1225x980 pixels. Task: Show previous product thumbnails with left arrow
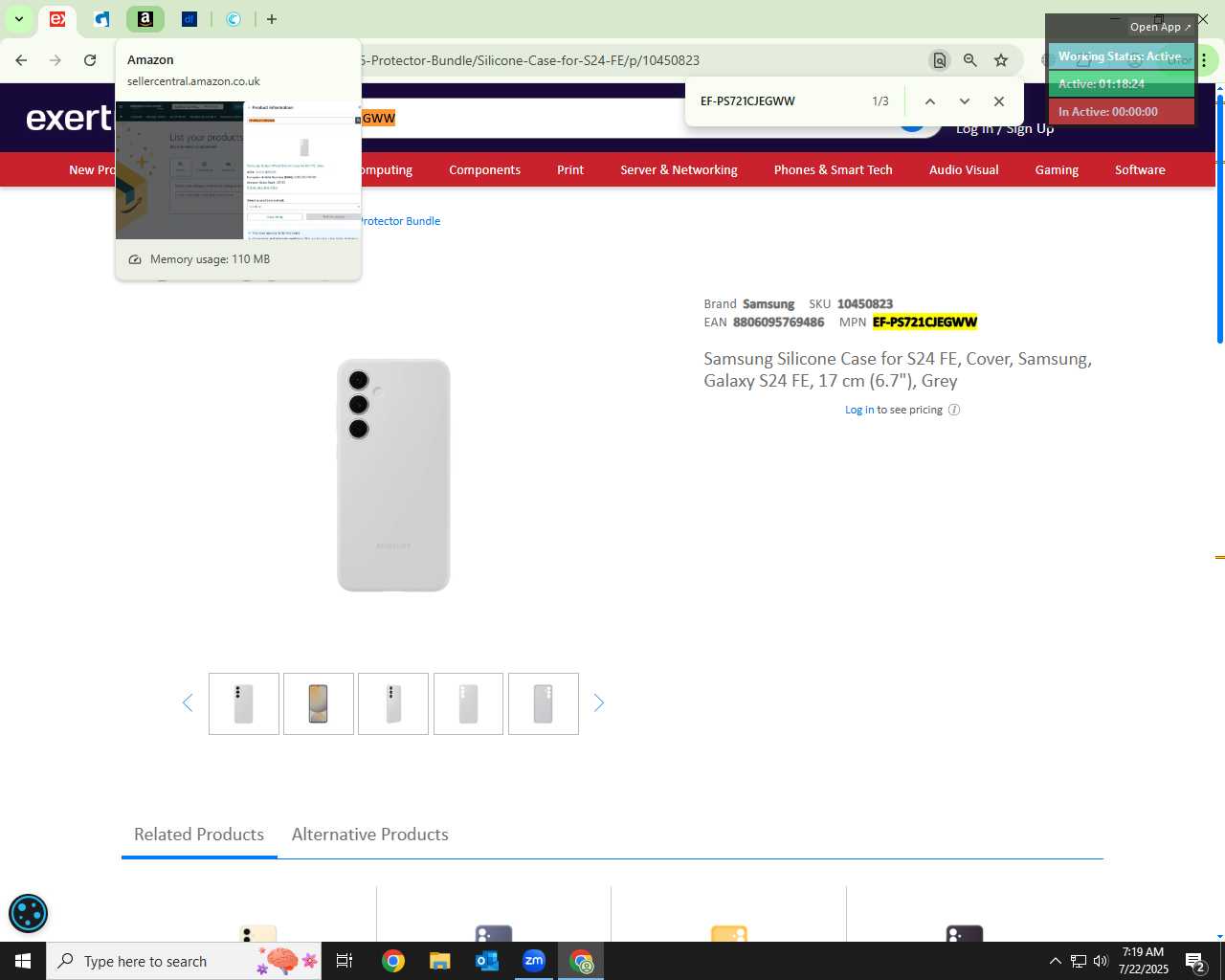(x=188, y=703)
